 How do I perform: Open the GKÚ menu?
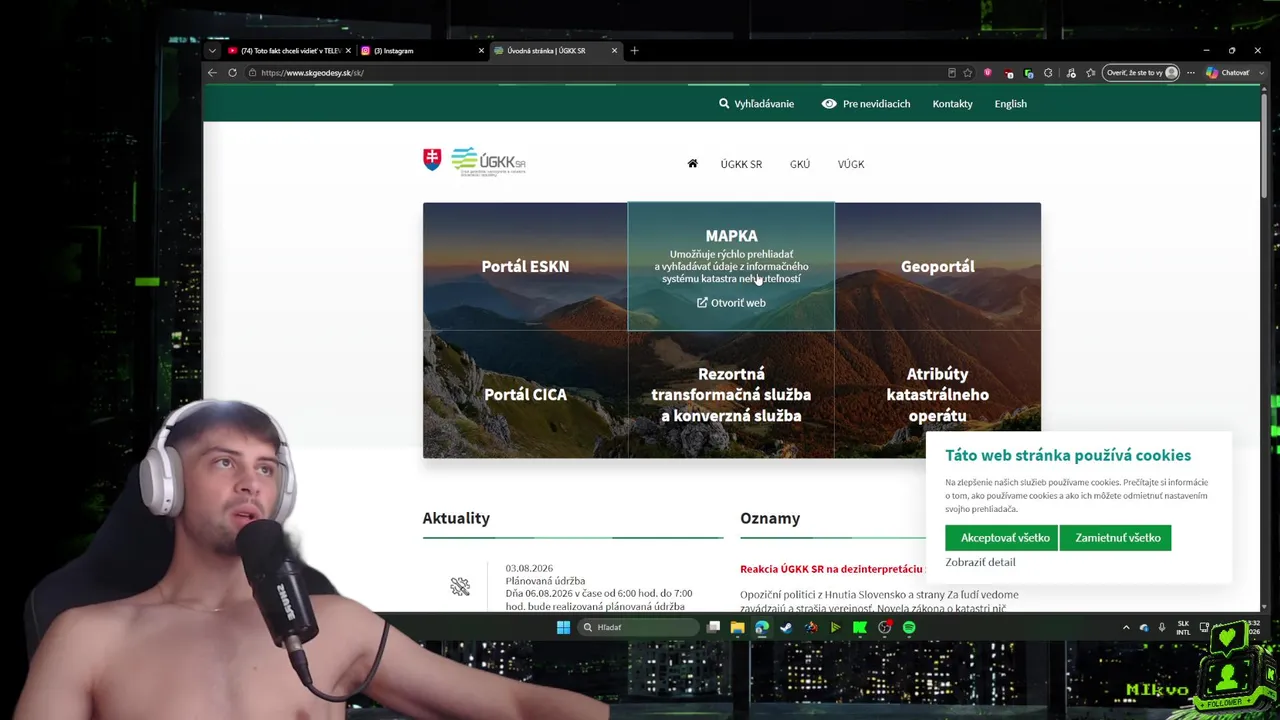[x=800, y=164]
